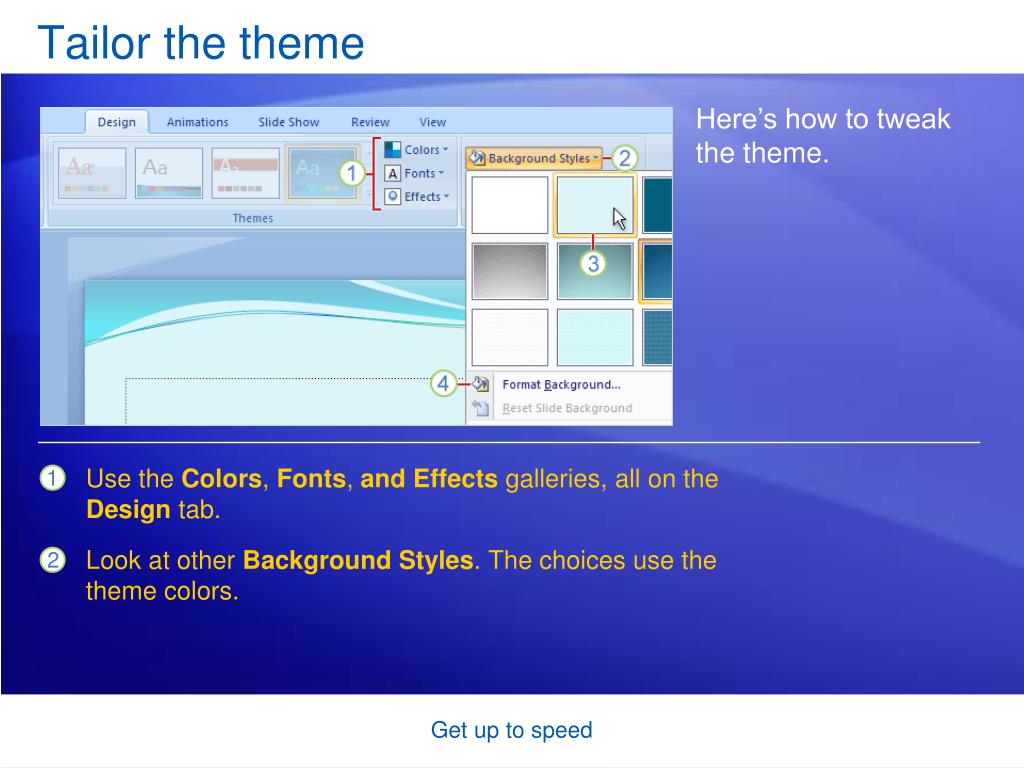Click the numbered callout 2 marker

coord(624,157)
